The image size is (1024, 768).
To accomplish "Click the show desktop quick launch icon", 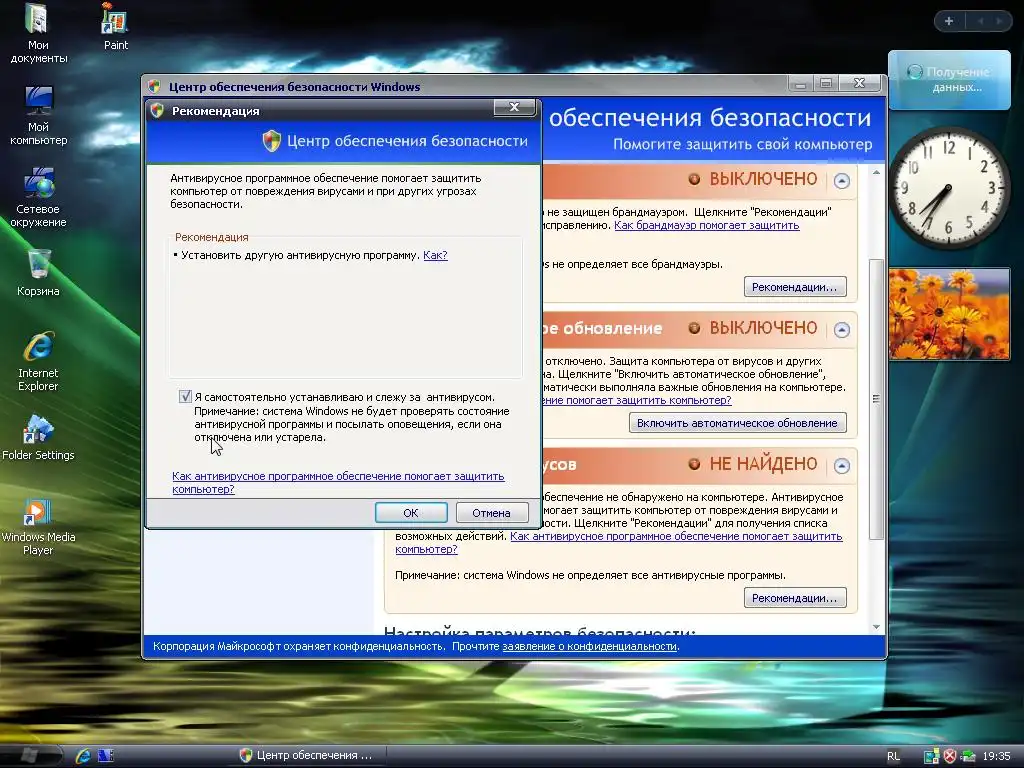I will click(106, 756).
